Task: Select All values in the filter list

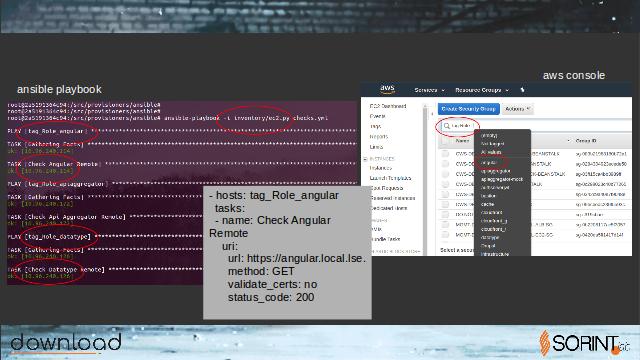Action: tap(491, 152)
